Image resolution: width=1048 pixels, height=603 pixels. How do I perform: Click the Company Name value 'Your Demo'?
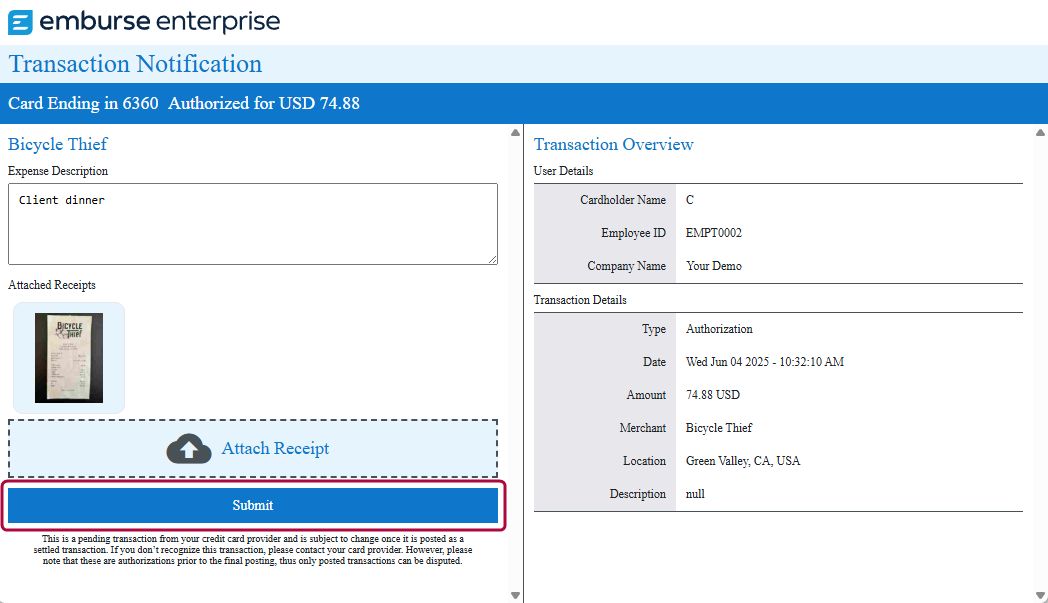point(714,266)
